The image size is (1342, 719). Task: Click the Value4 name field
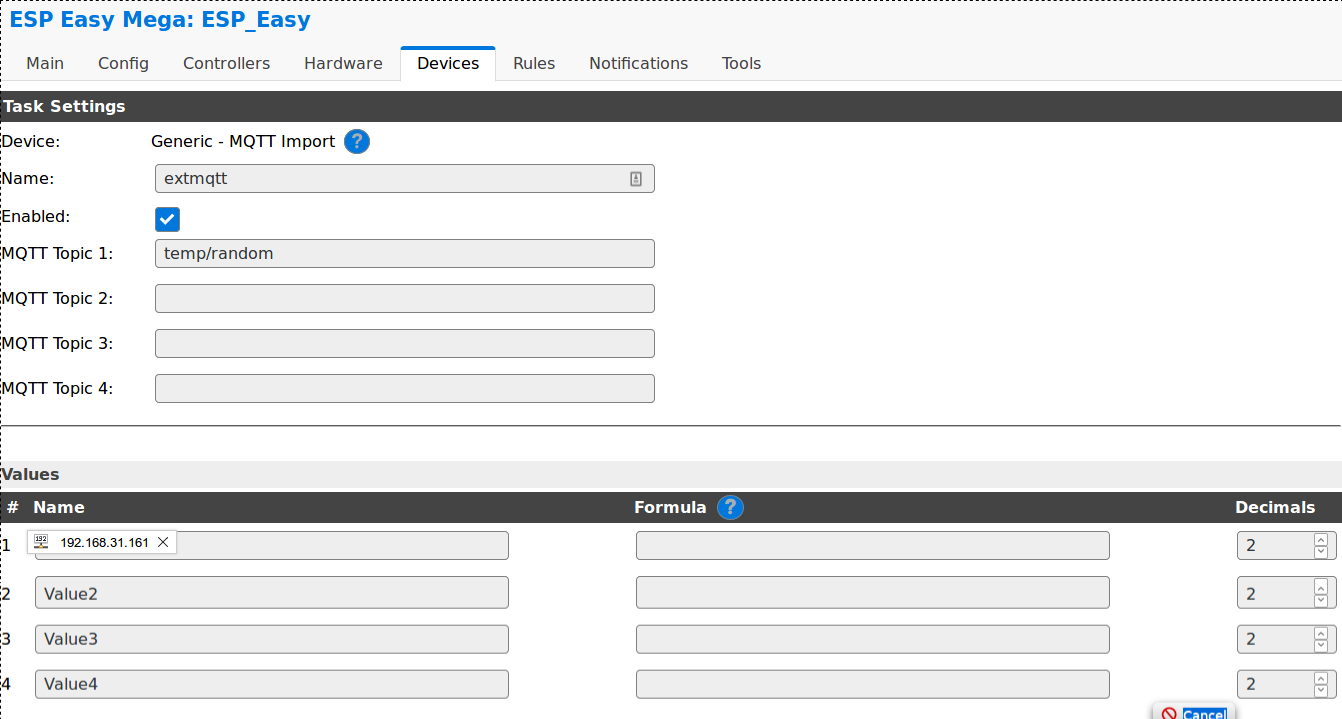[272, 684]
